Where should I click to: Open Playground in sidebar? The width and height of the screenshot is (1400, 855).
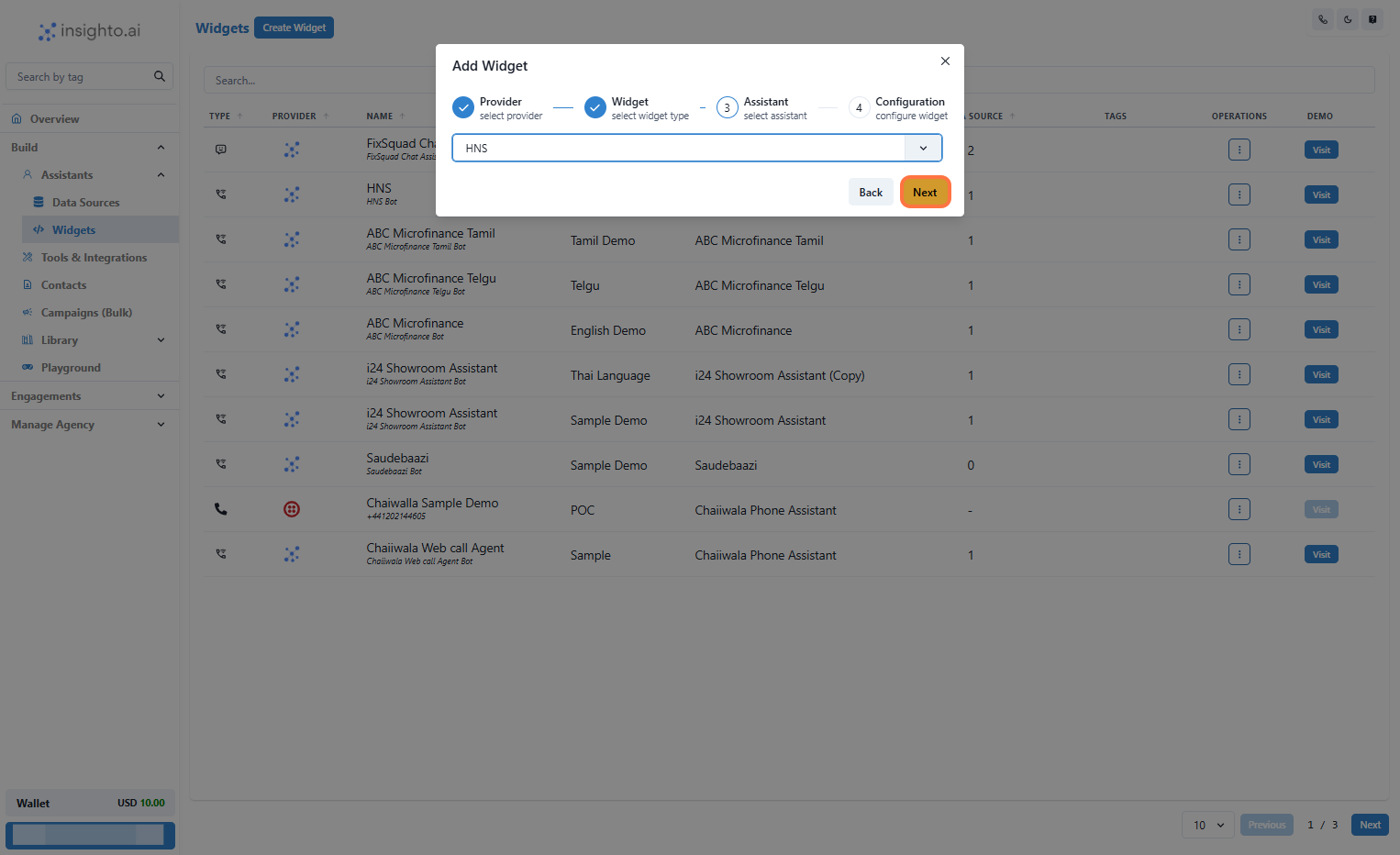[71, 368]
